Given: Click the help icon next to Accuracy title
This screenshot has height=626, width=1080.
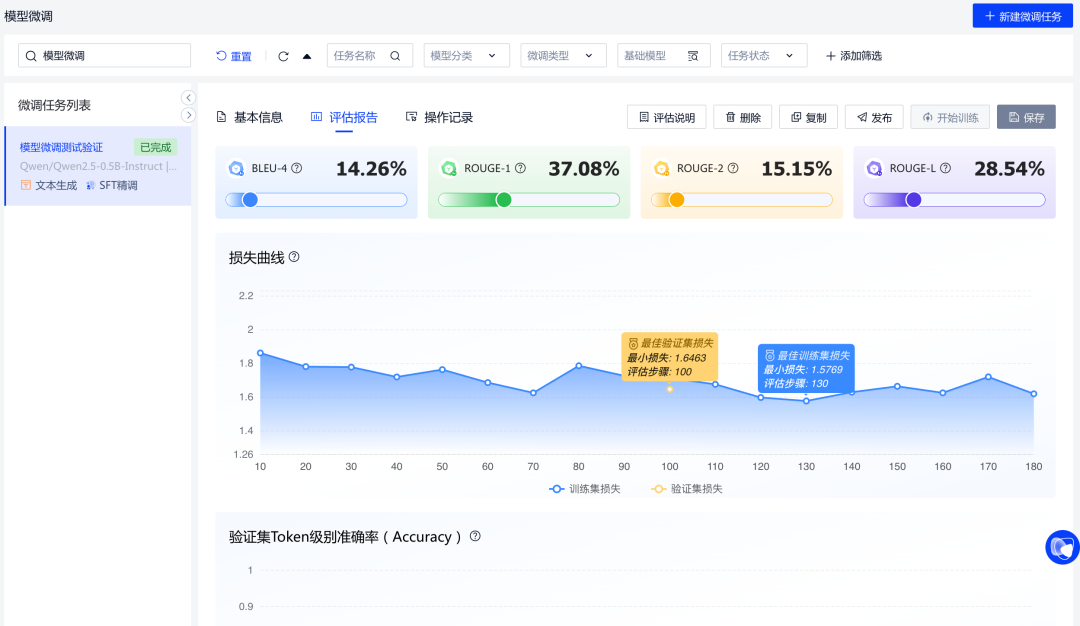Looking at the screenshot, I should tap(475, 536).
